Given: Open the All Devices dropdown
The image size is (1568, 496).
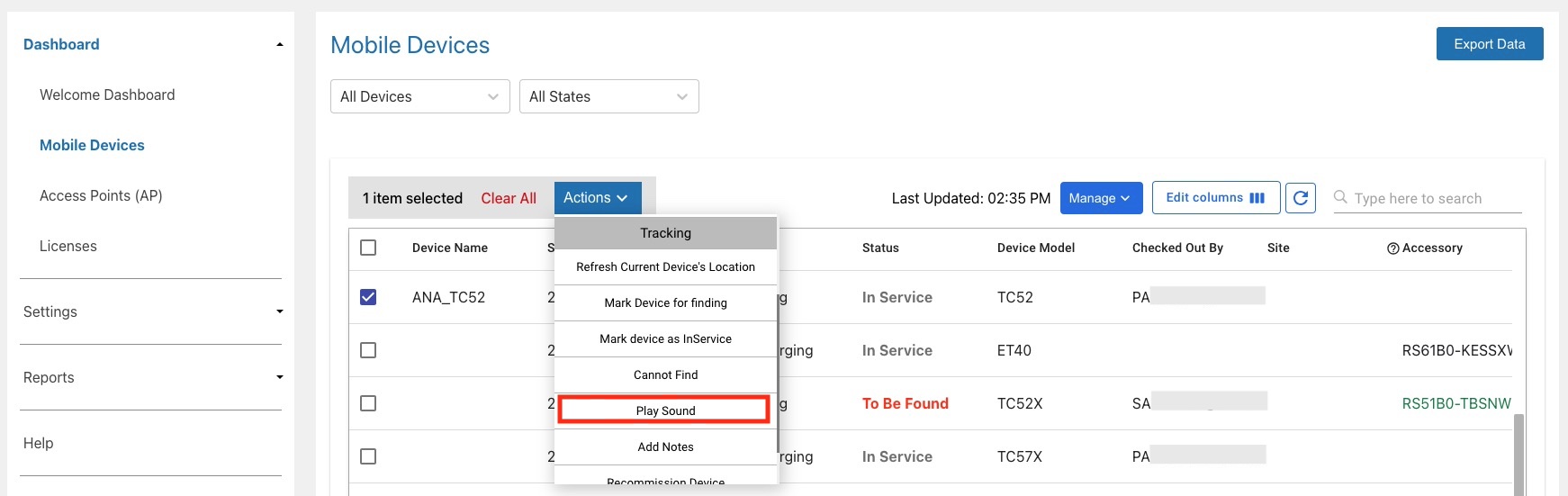Looking at the screenshot, I should click(419, 96).
